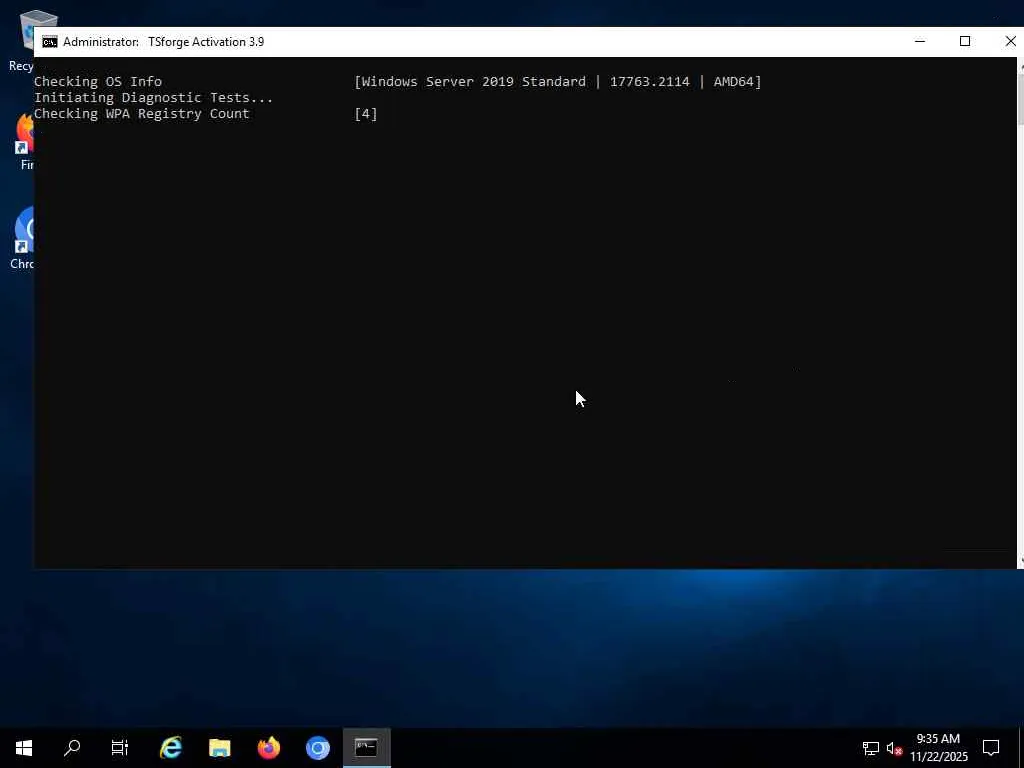1024x768 pixels.
Task: Launch Firefox from taskbar
Action: (x=269, y=748)
